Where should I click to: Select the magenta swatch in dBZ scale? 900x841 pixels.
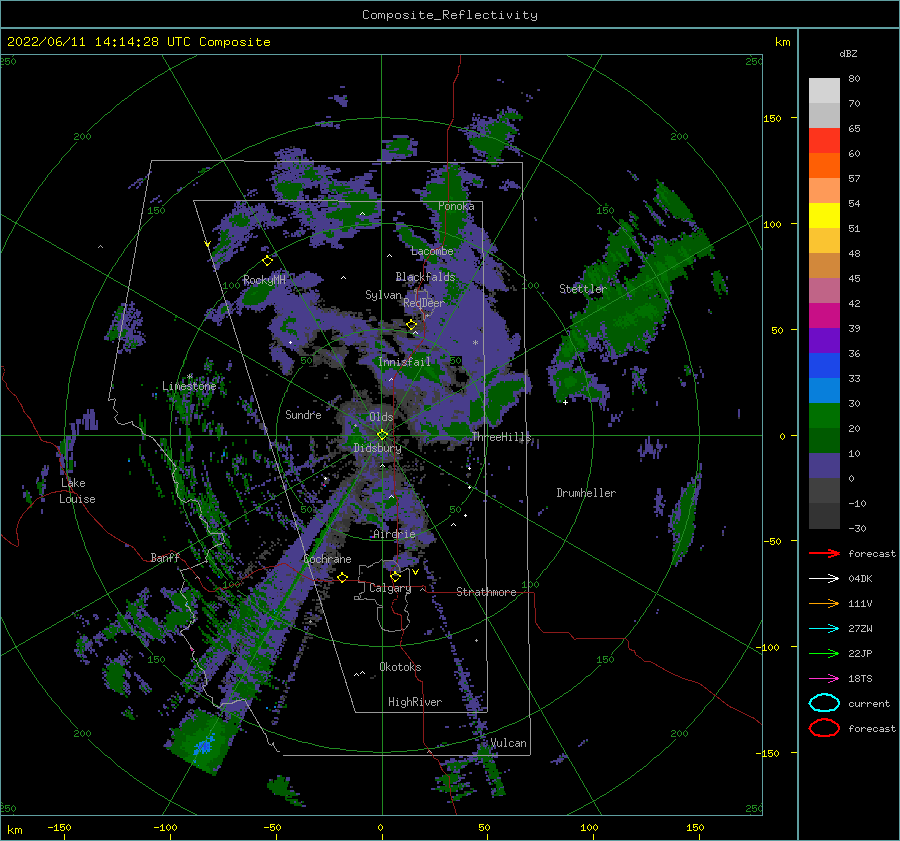point(824,315)
